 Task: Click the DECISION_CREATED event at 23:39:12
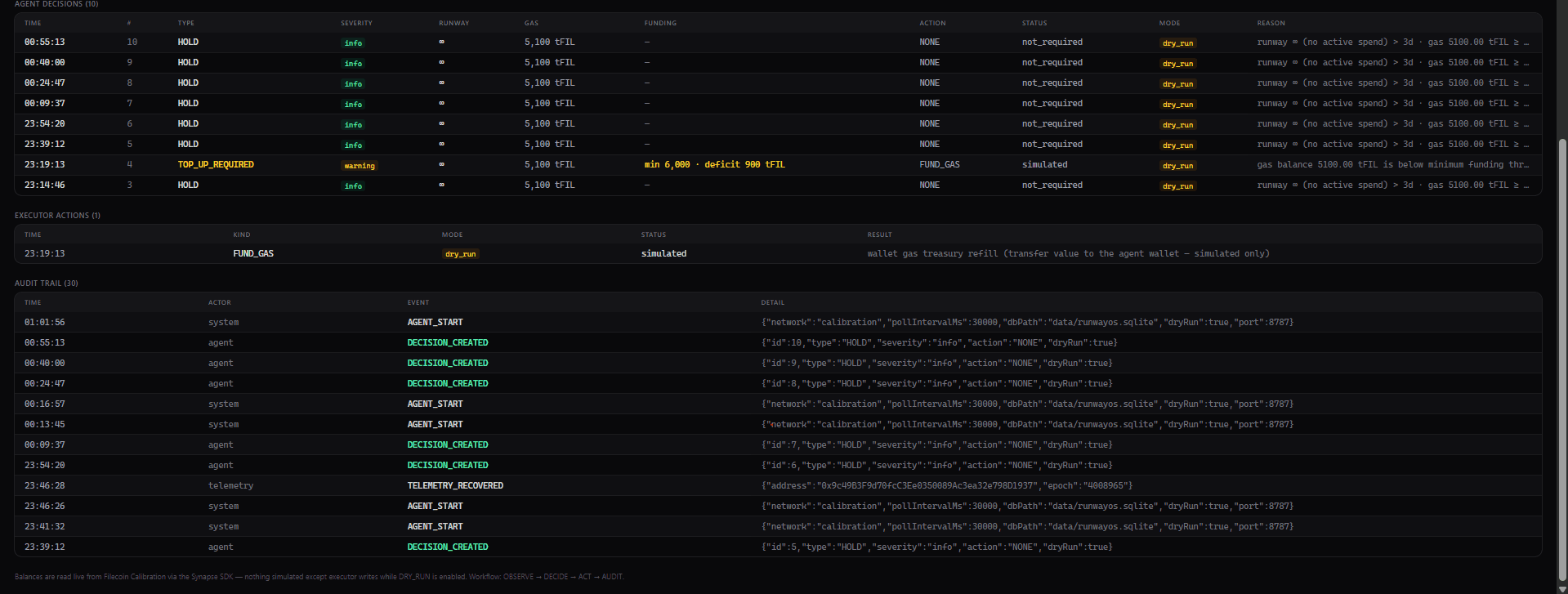click(448, 547)
